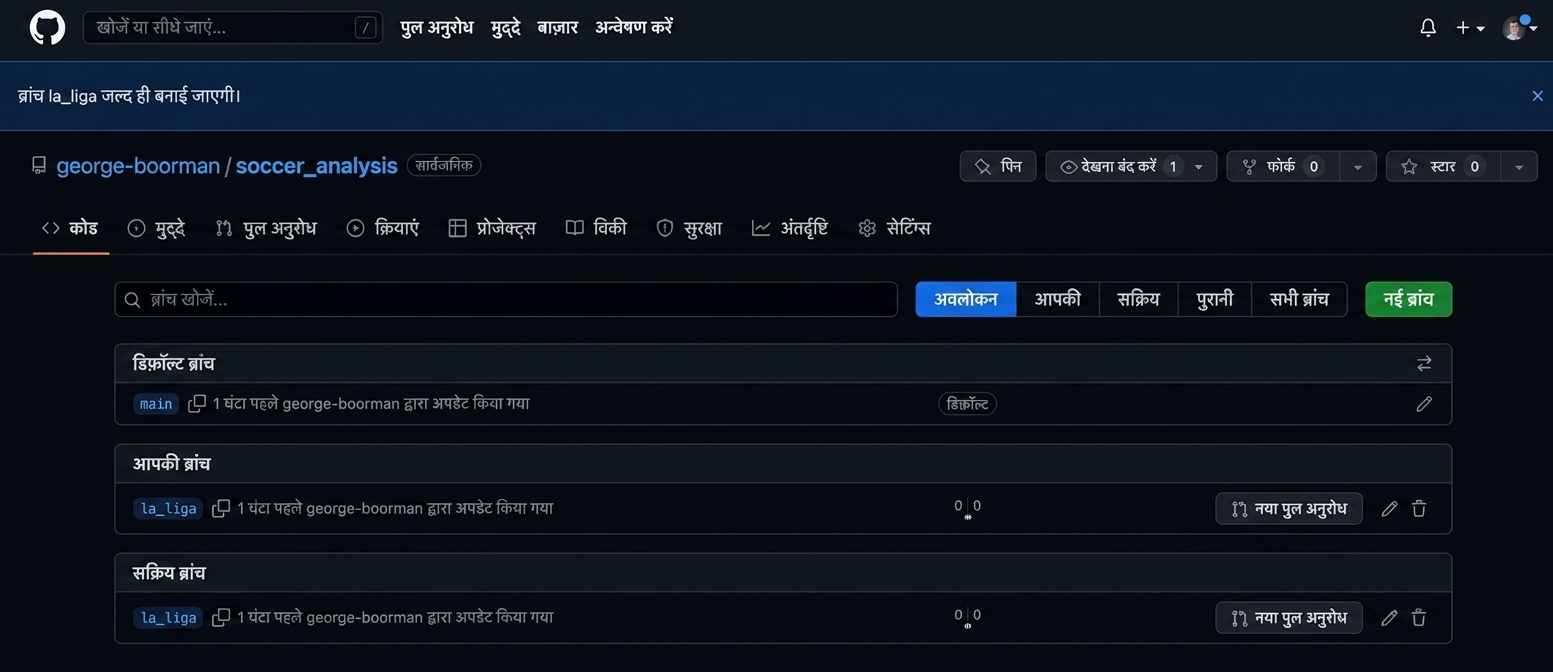Open the GitHub home logo

(x=47, y=28)
